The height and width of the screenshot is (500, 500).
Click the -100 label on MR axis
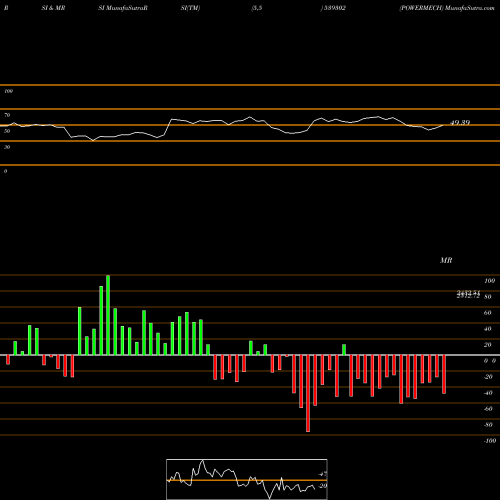[490, 441]
